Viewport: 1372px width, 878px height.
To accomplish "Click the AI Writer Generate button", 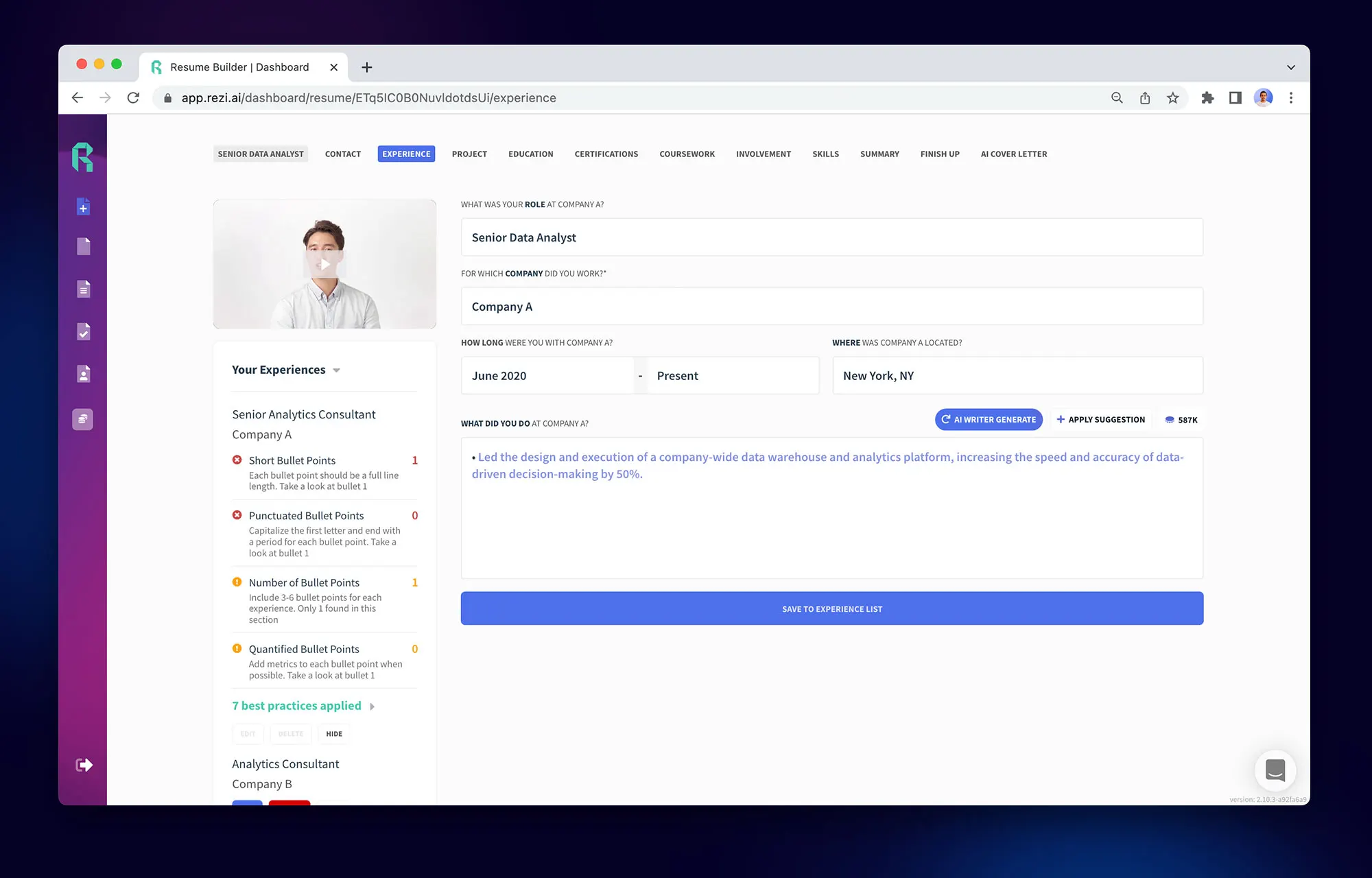I will [x=989, y=419].
